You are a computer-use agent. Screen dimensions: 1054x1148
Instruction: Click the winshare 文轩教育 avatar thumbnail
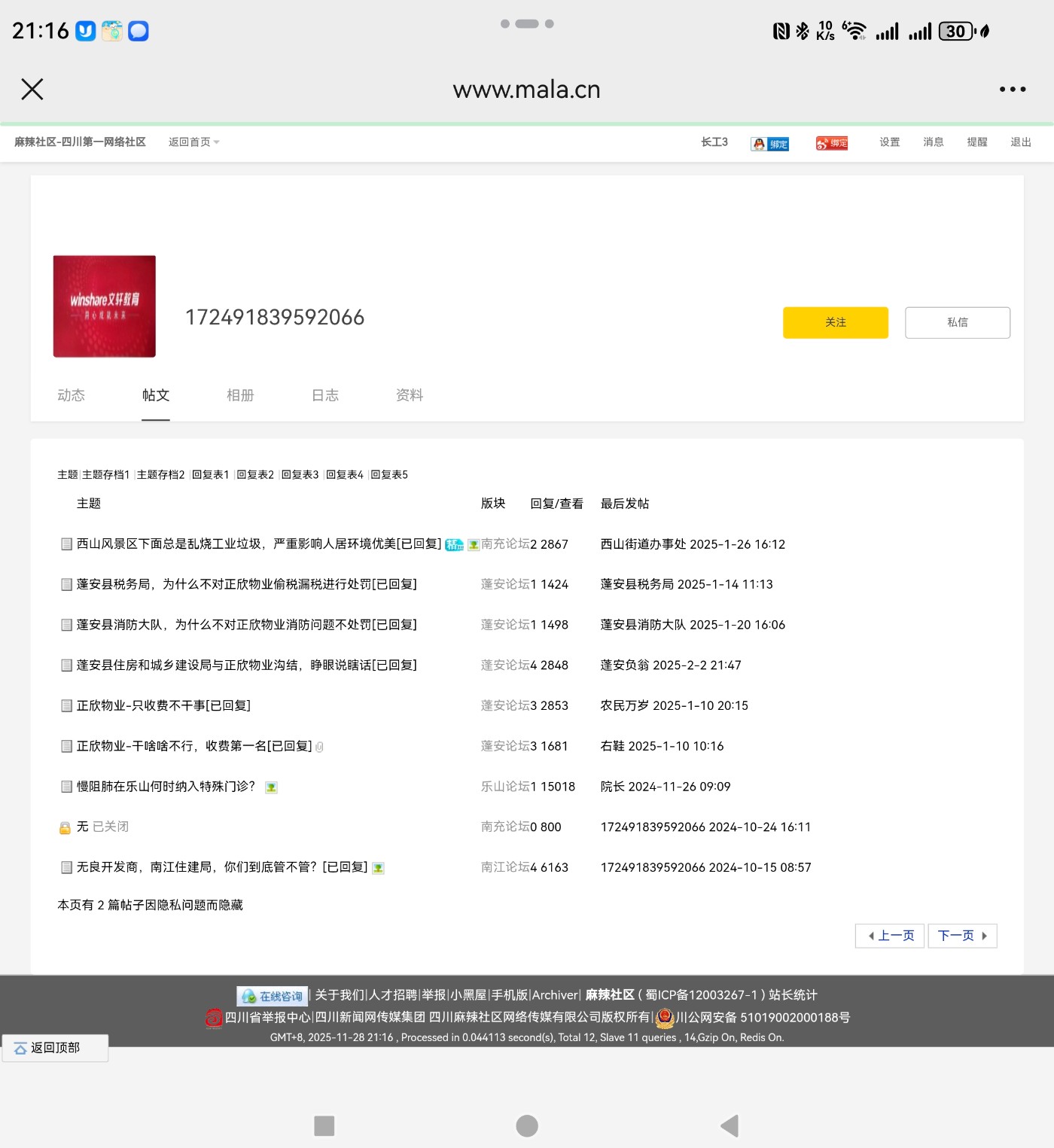click(x=104, y=306)
